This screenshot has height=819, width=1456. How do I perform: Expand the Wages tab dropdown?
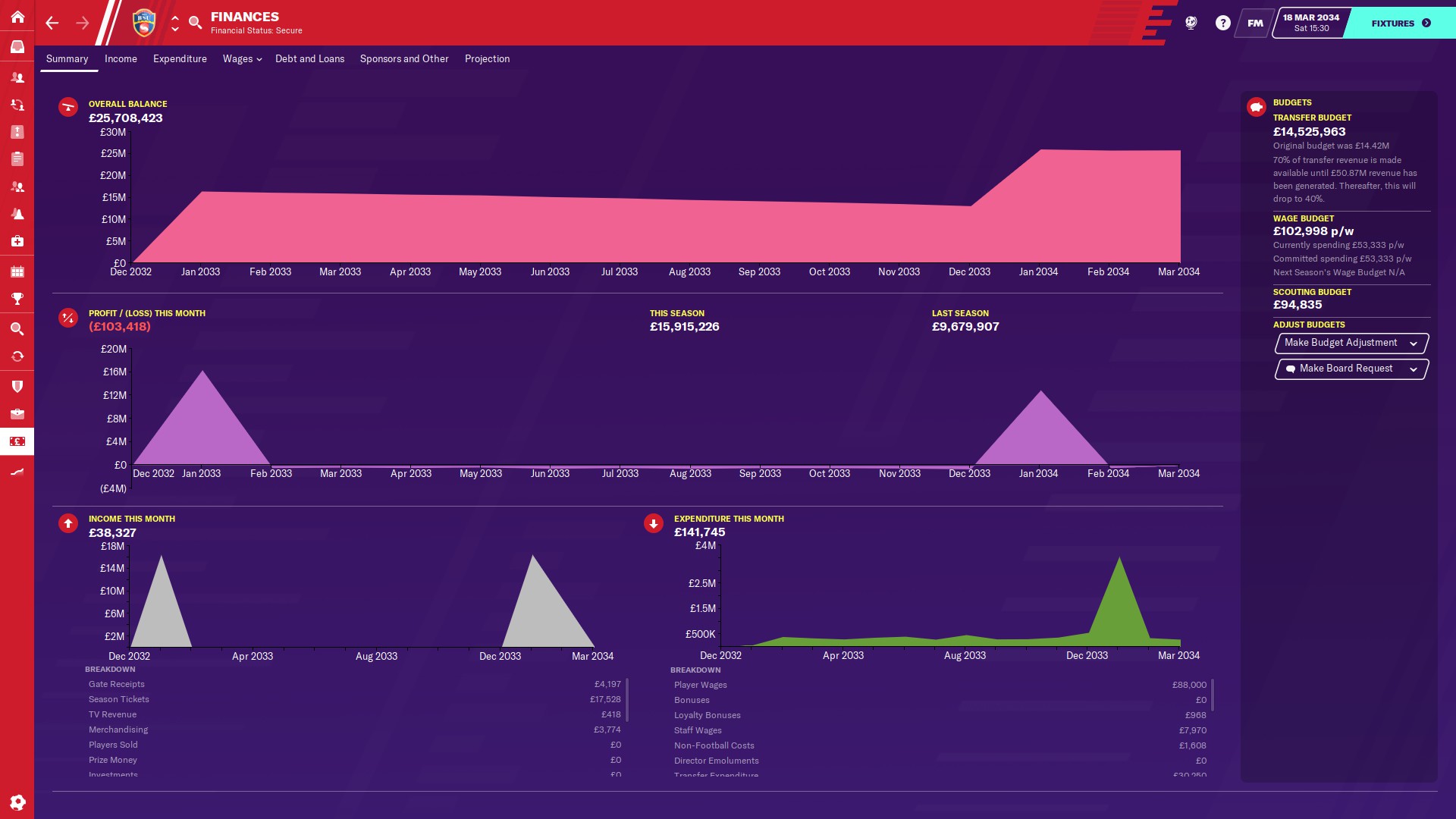point(242,58)
